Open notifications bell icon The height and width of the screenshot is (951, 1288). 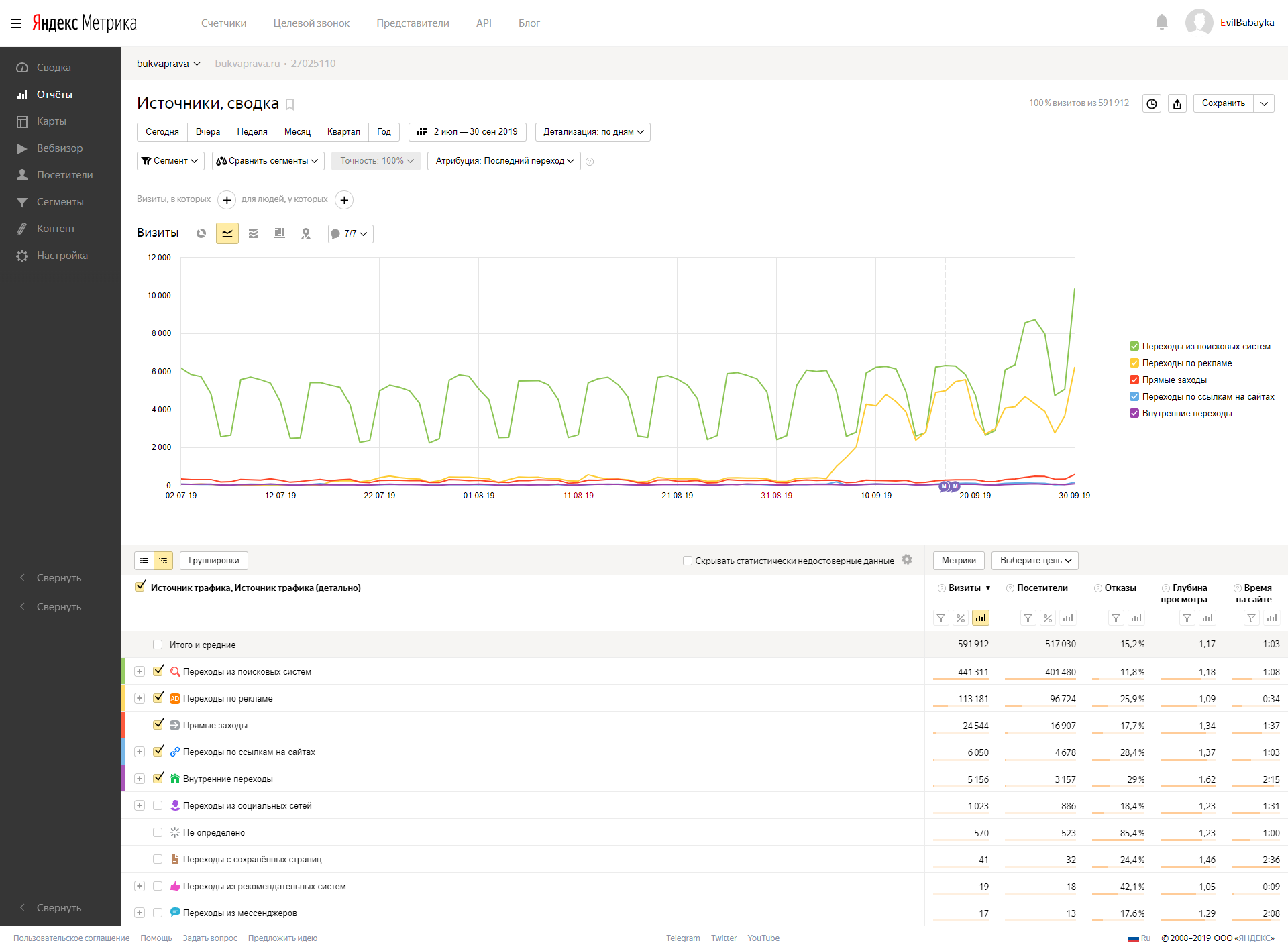pos(1162,23)
